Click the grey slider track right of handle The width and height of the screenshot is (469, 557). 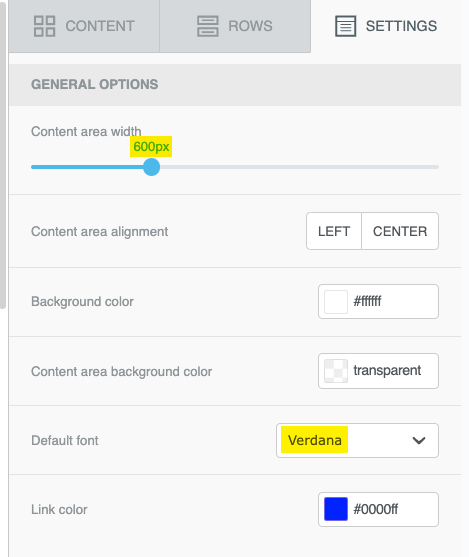tap(299, 167)
